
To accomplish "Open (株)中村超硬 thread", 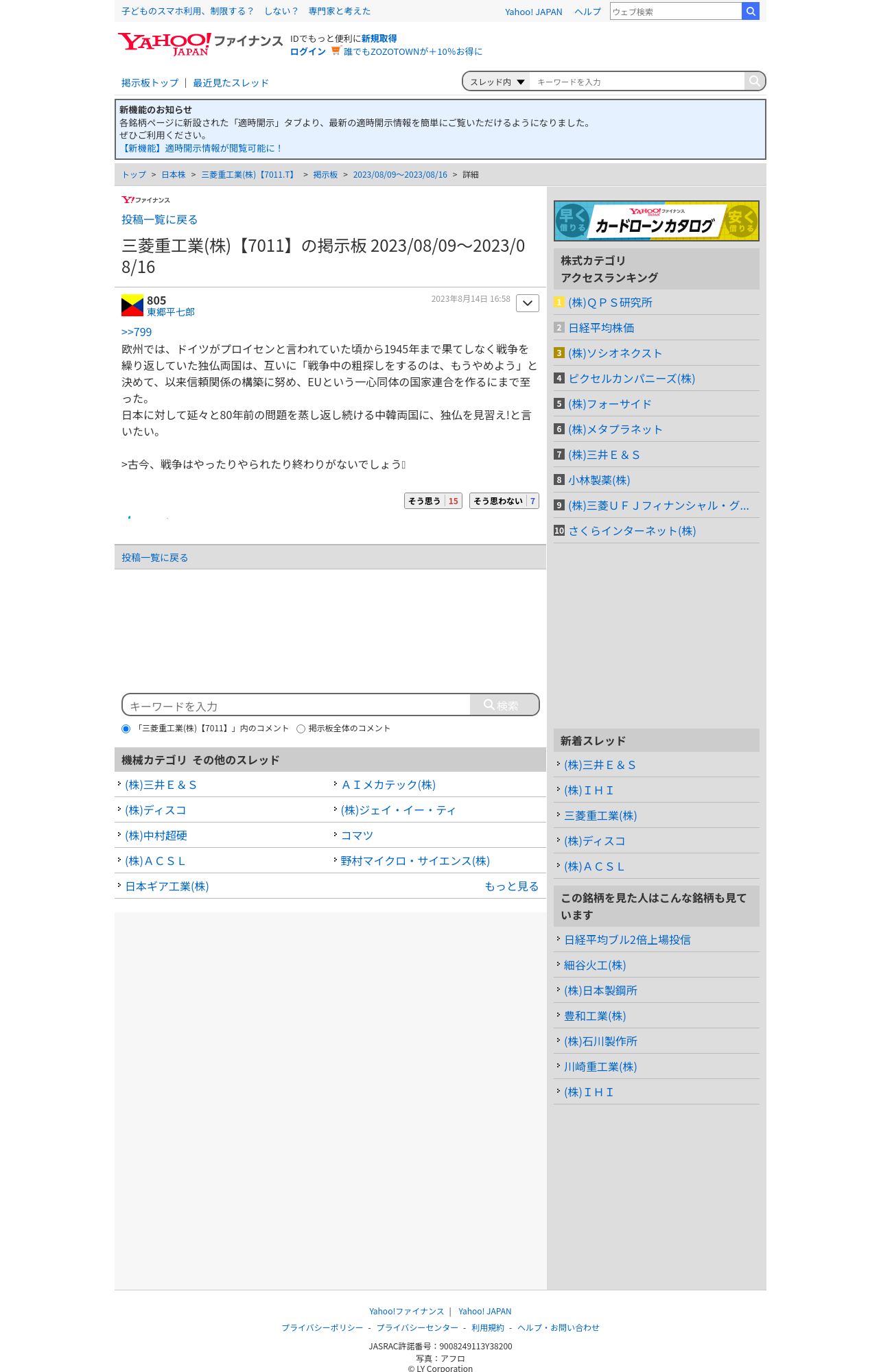I will click(x=156, y=836).
